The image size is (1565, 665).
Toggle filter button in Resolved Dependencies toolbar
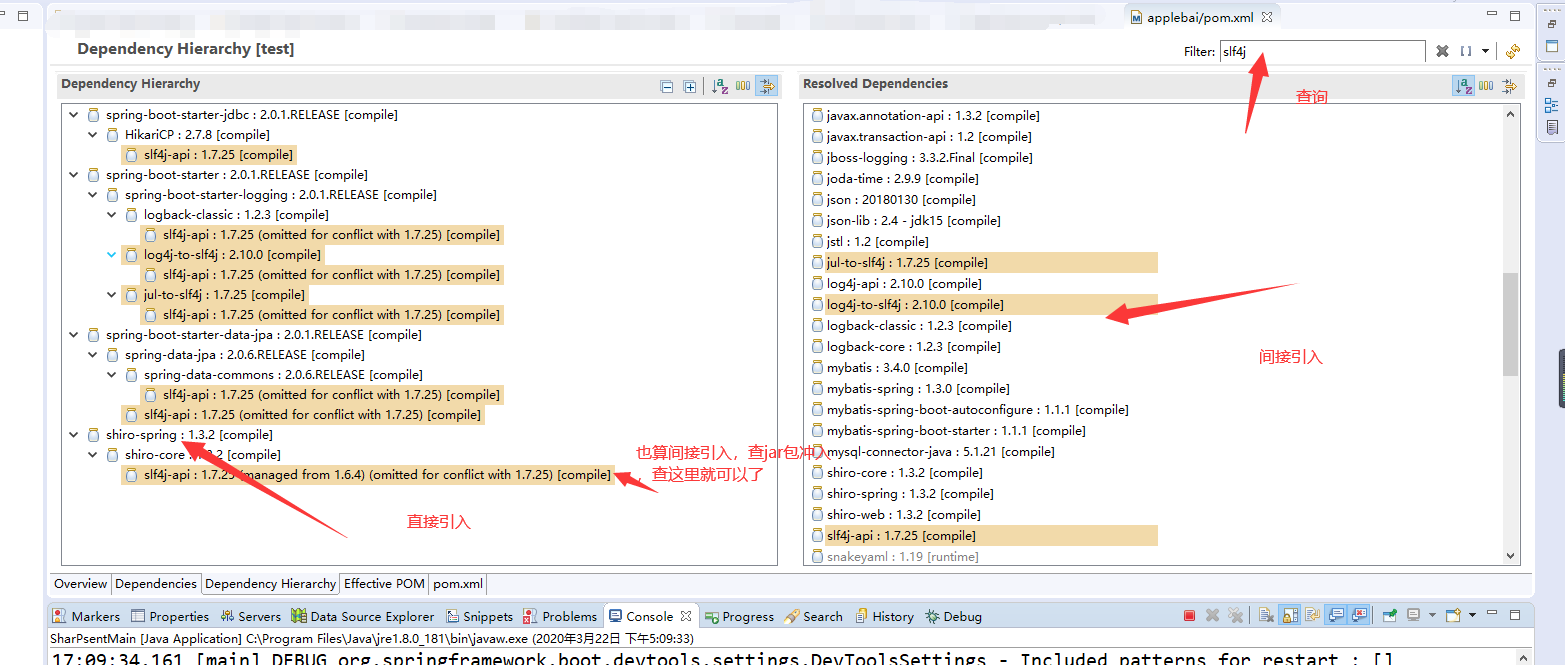(x=1509, y=86)
